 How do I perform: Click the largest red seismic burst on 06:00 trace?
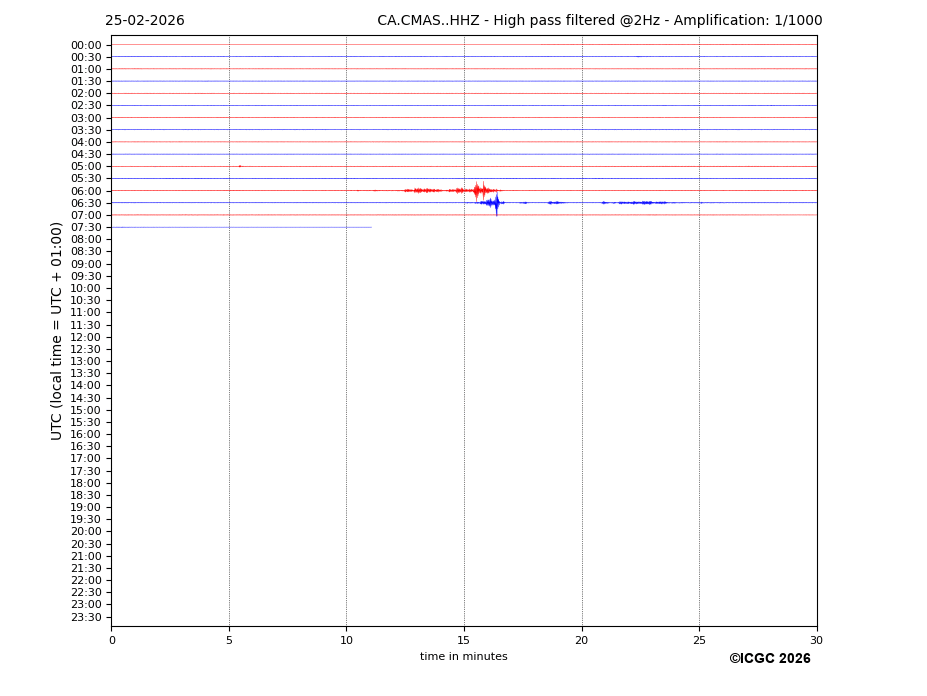point(477,190)
